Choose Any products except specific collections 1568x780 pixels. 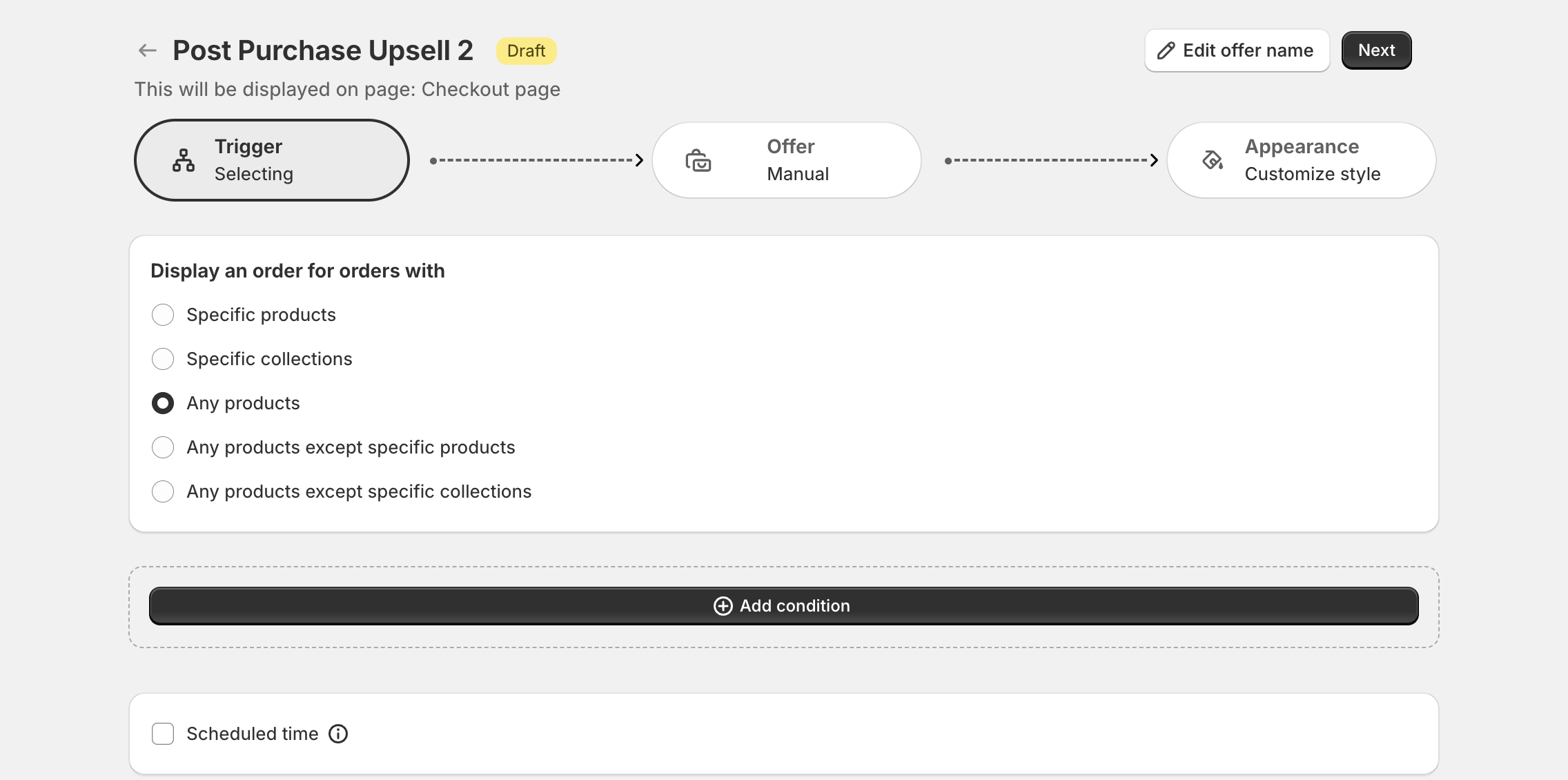(x=163, y=491)
